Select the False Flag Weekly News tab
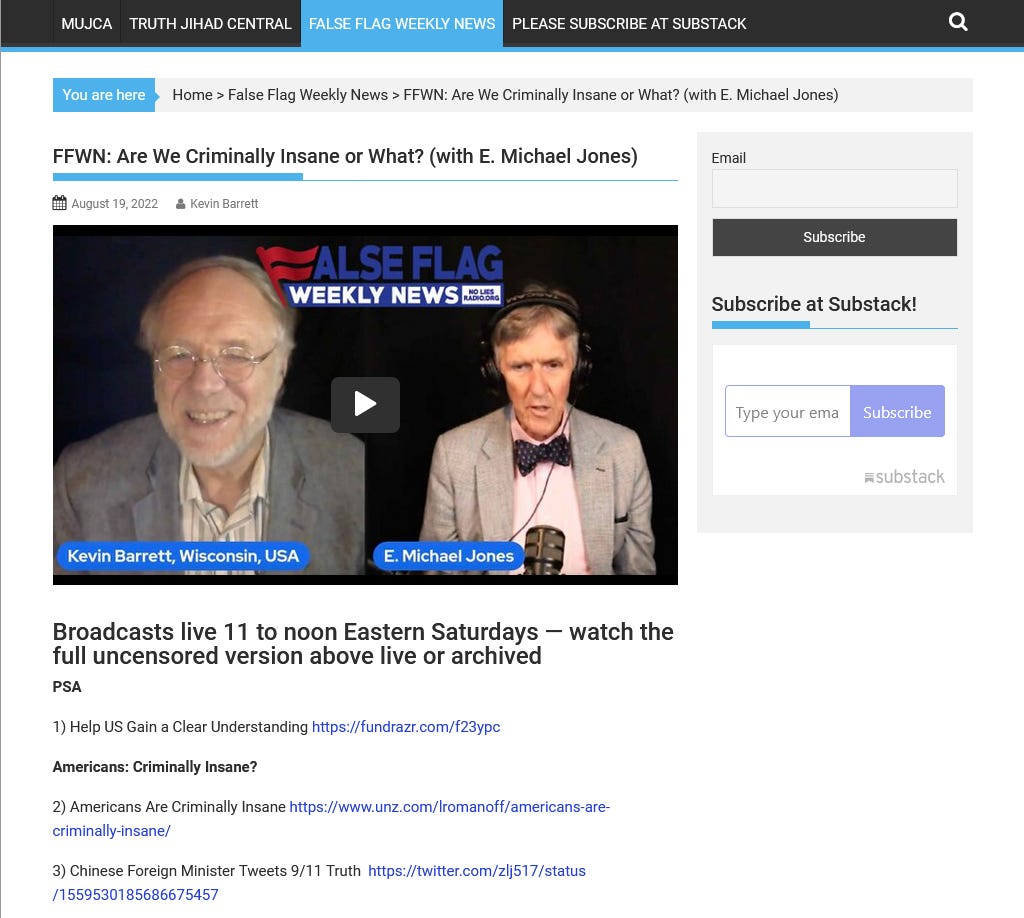This screenshot has width=1024, height=918. point(402,24)
